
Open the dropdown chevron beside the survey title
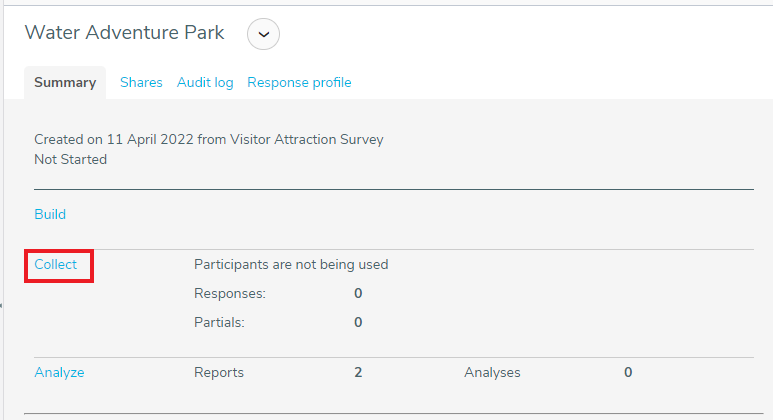(x=263, y=33)
